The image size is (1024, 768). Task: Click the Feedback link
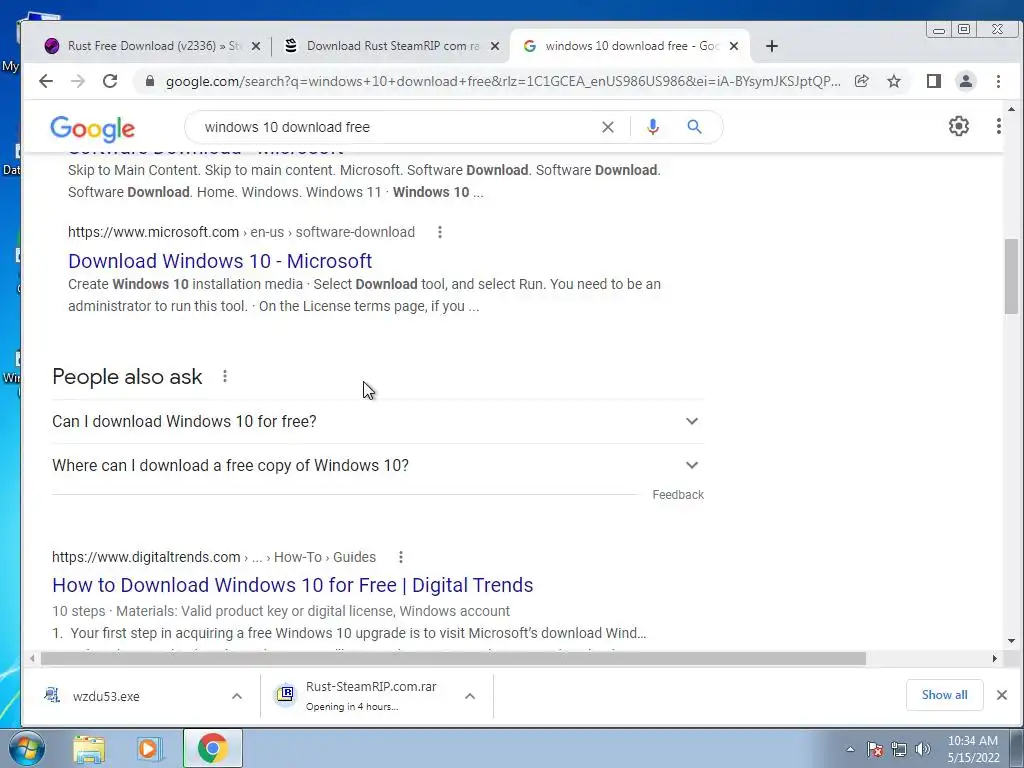[x=678, y=495]
